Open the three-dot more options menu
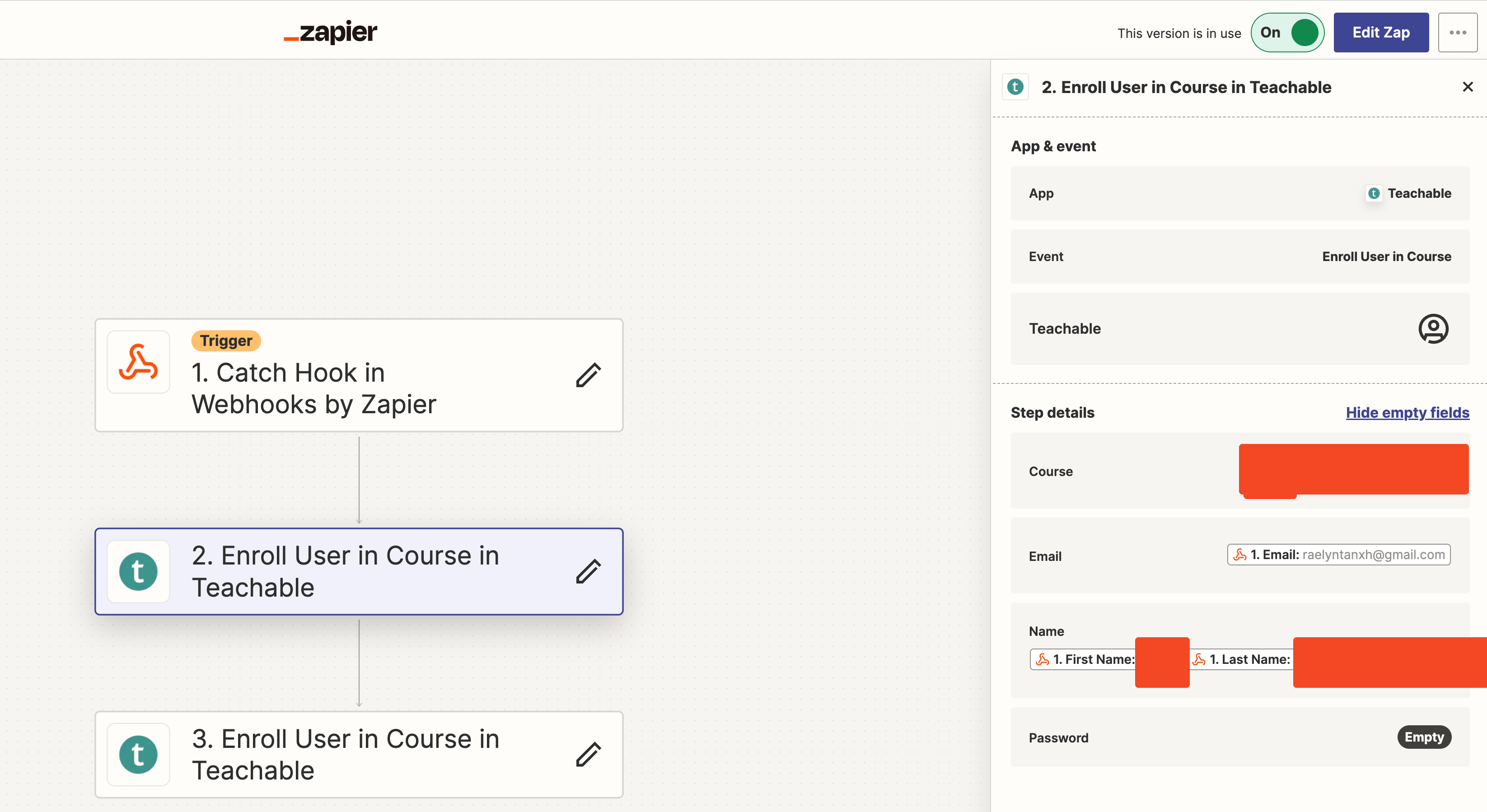This screenshot has height=812, width=1487. point(1458,33)
